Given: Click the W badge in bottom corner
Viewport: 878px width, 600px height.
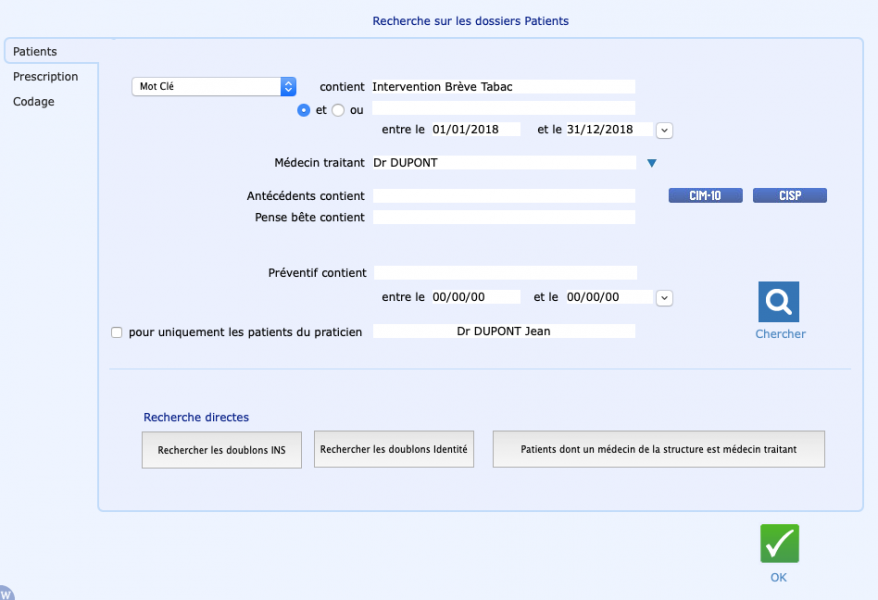Looking at the screenshot, I should 6,593.
